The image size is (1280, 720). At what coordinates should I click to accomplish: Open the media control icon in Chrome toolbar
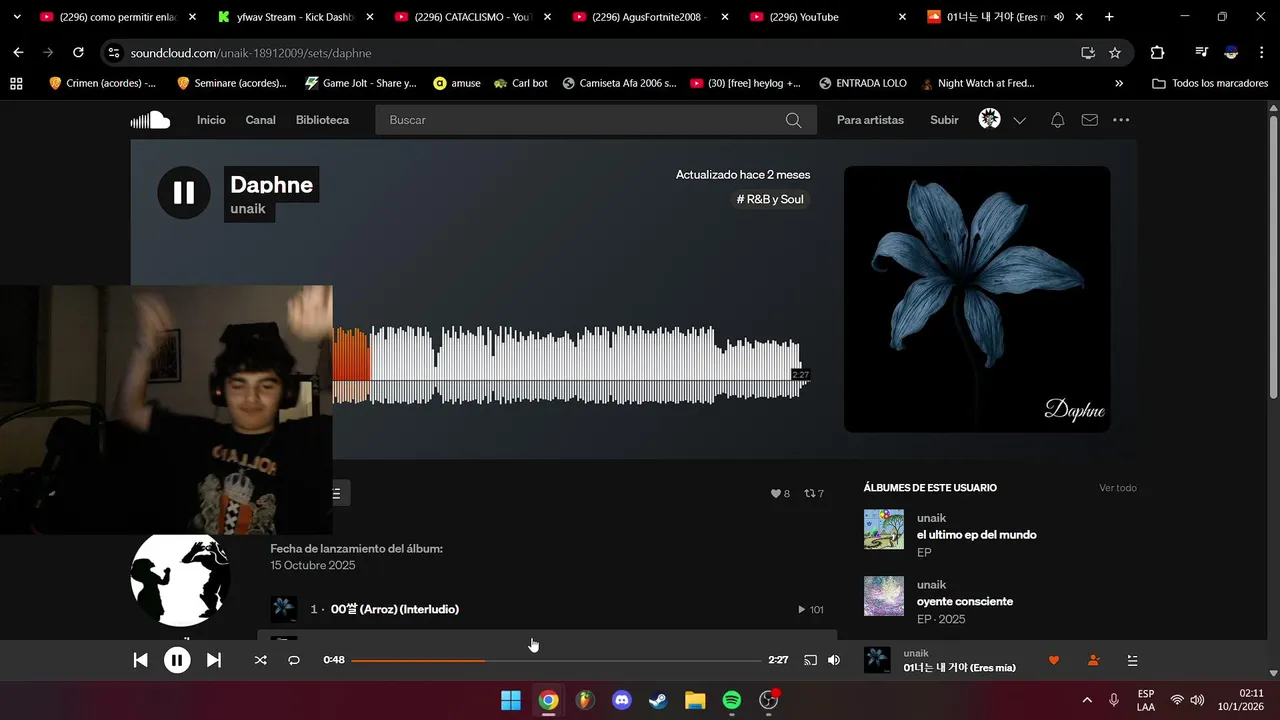tap(1202, 53)
